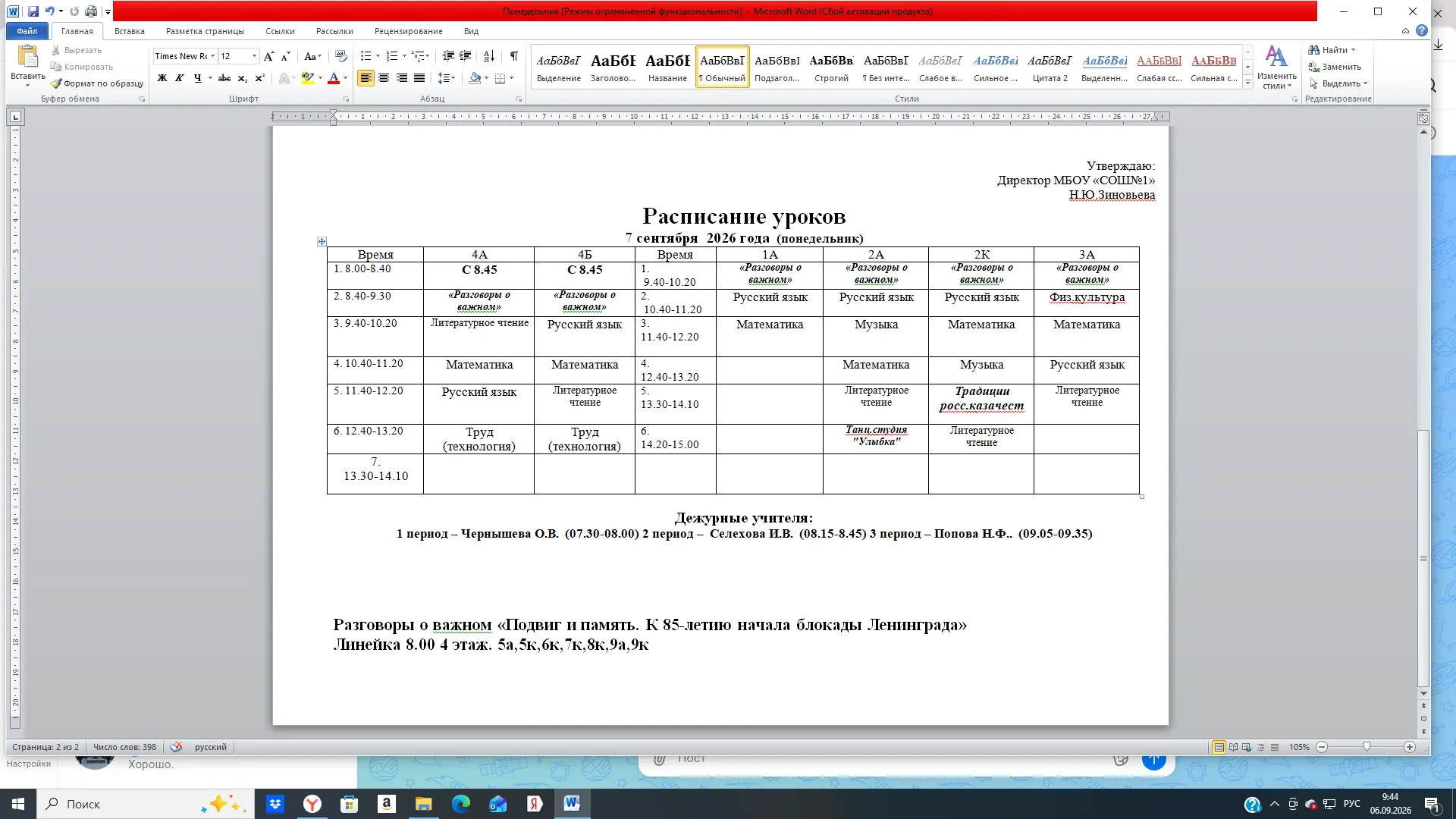Select the Format Painter (Формат по образцу)

(97, 83)
